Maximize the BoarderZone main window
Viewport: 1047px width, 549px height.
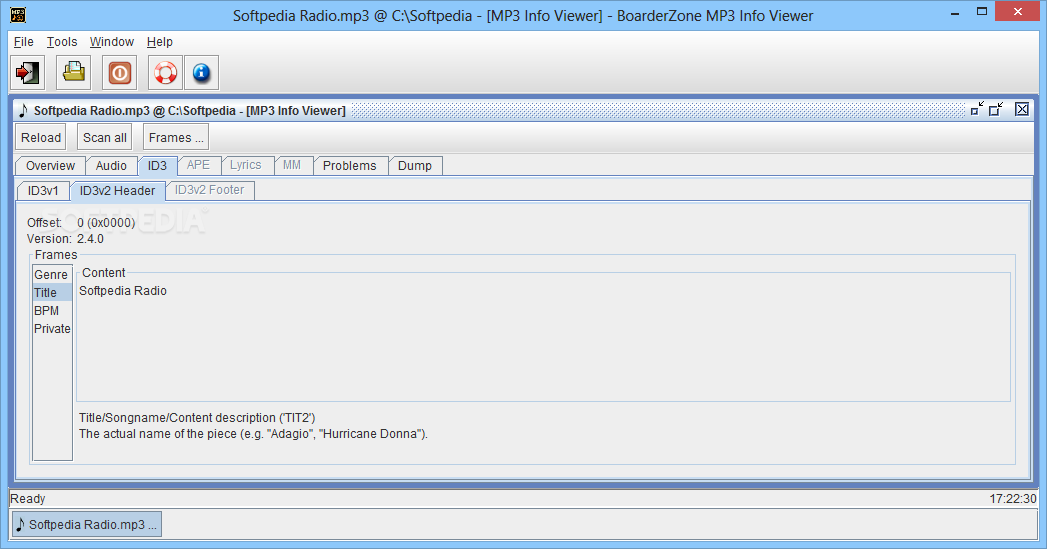point(982,11)
